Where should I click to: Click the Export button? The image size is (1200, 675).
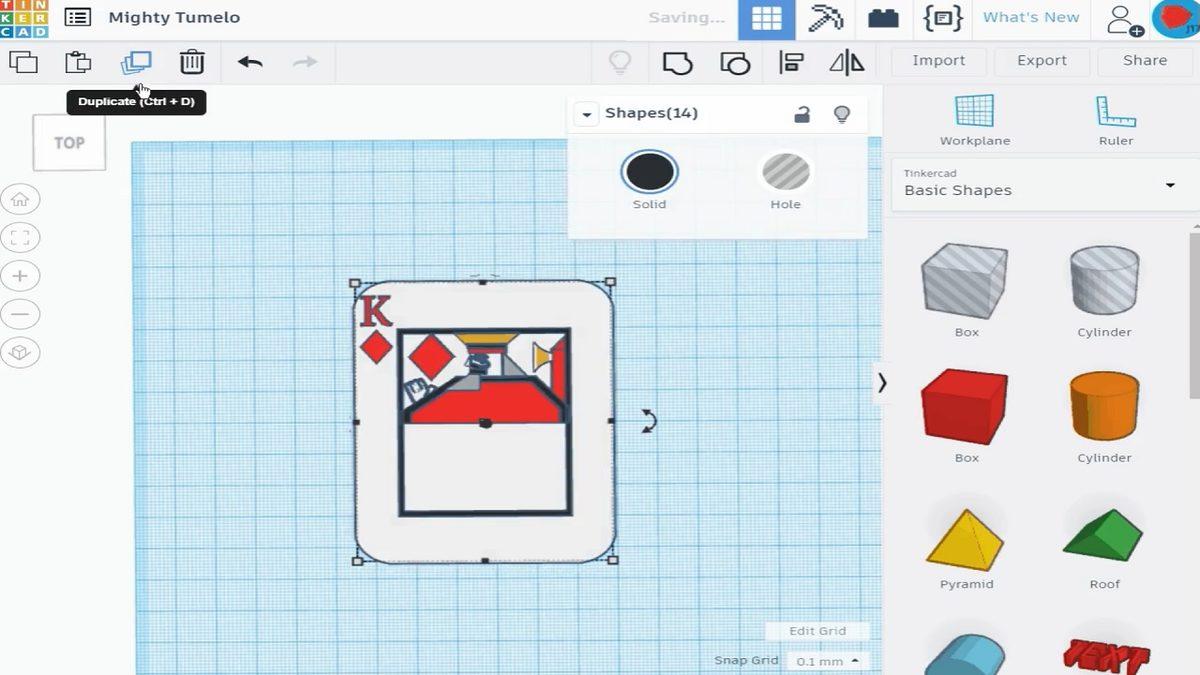(1042, 61)
